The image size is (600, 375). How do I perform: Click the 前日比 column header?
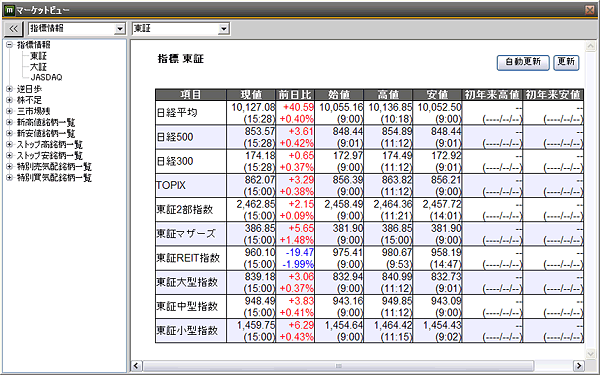[295, 95]
